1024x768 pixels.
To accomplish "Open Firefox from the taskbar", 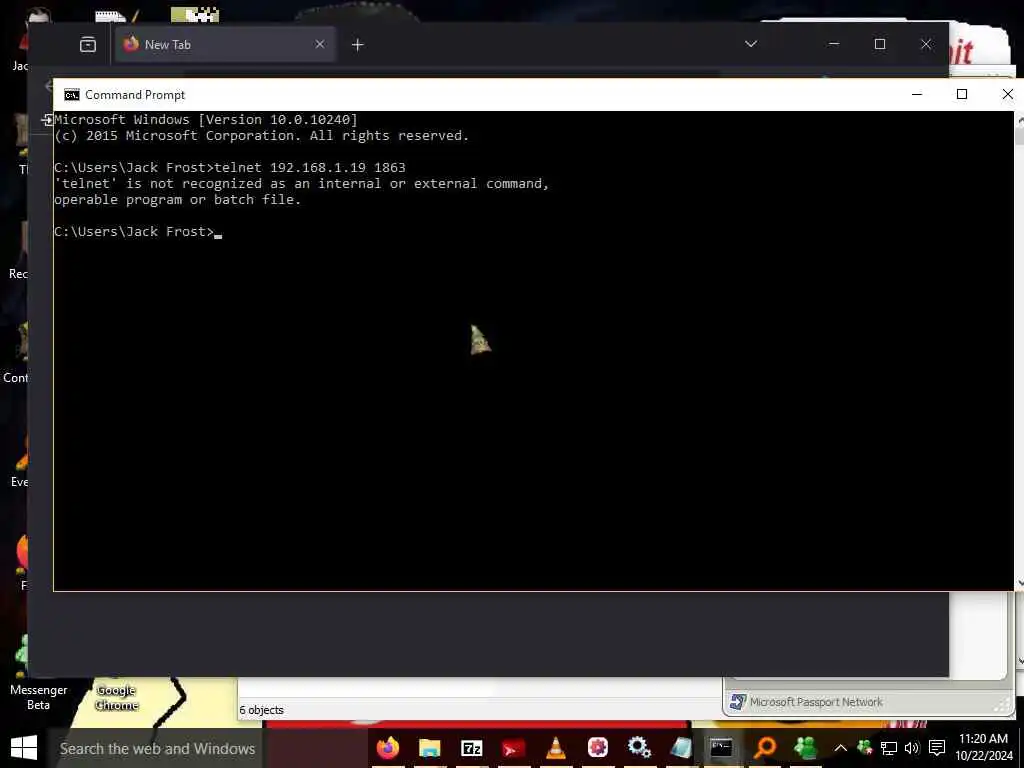I will 388,748.
